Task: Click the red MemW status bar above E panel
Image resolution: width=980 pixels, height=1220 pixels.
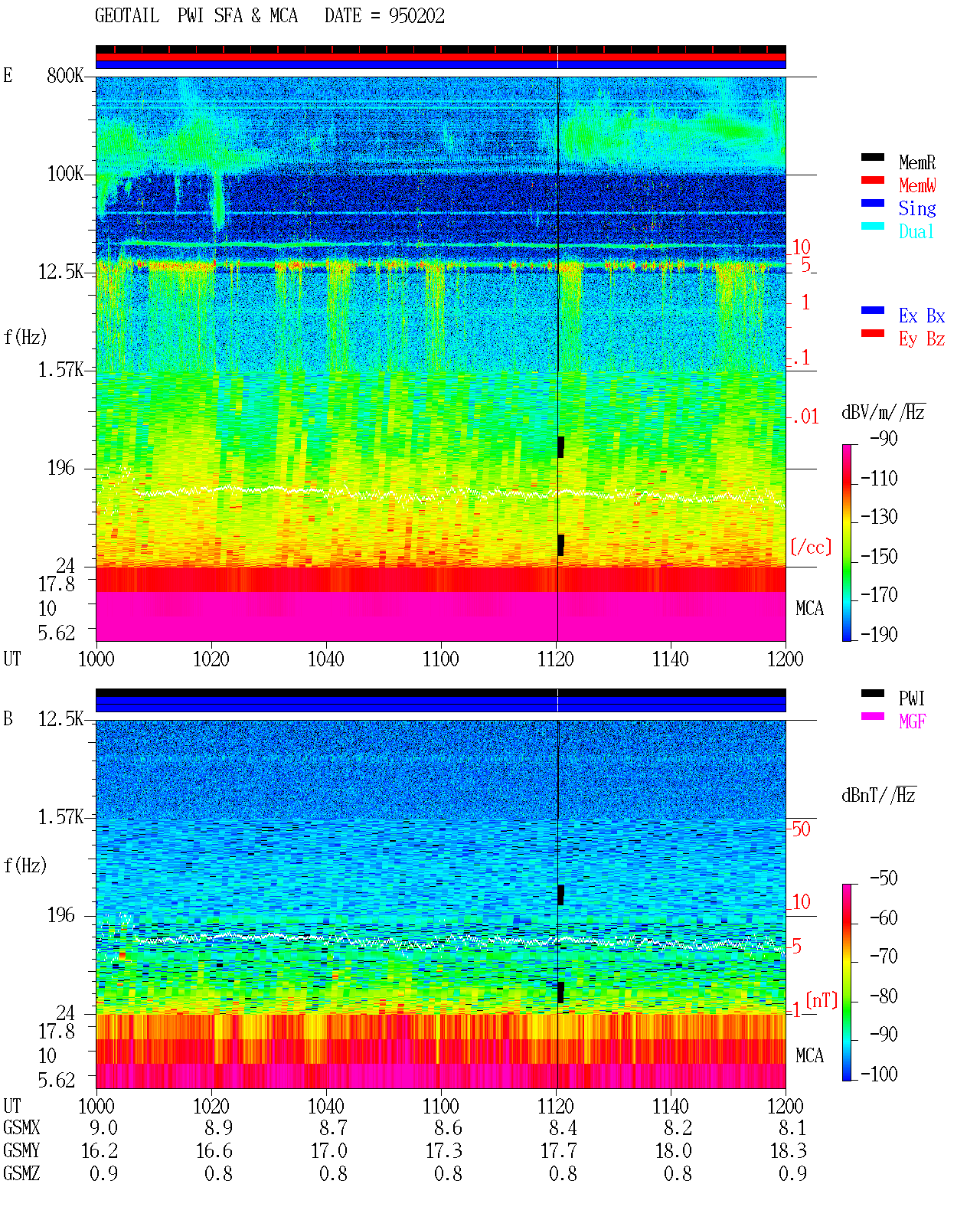Action: click(440, 57)
